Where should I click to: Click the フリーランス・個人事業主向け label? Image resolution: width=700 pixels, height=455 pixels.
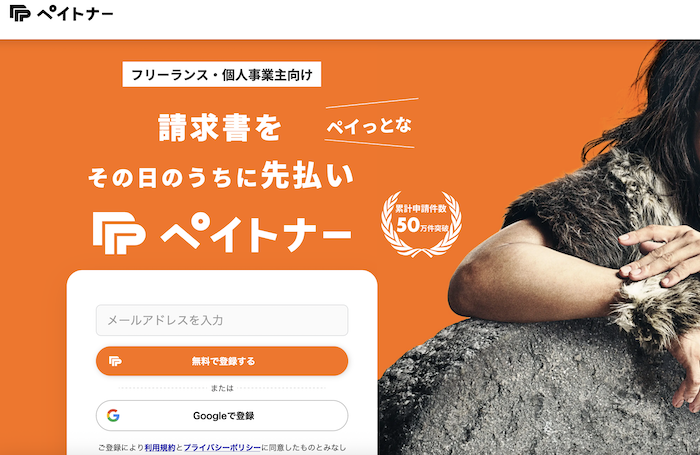(221, 74)
